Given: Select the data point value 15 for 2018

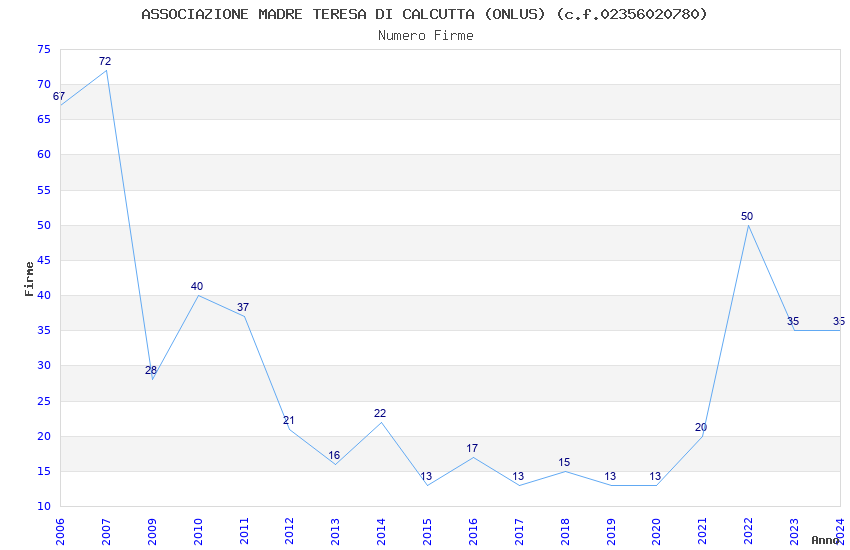Looking at the screenshot, I should point(564,462).
